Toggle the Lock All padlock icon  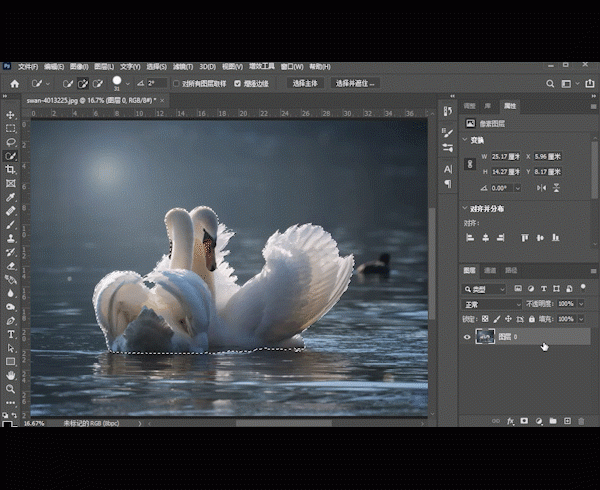pos(532,319)
